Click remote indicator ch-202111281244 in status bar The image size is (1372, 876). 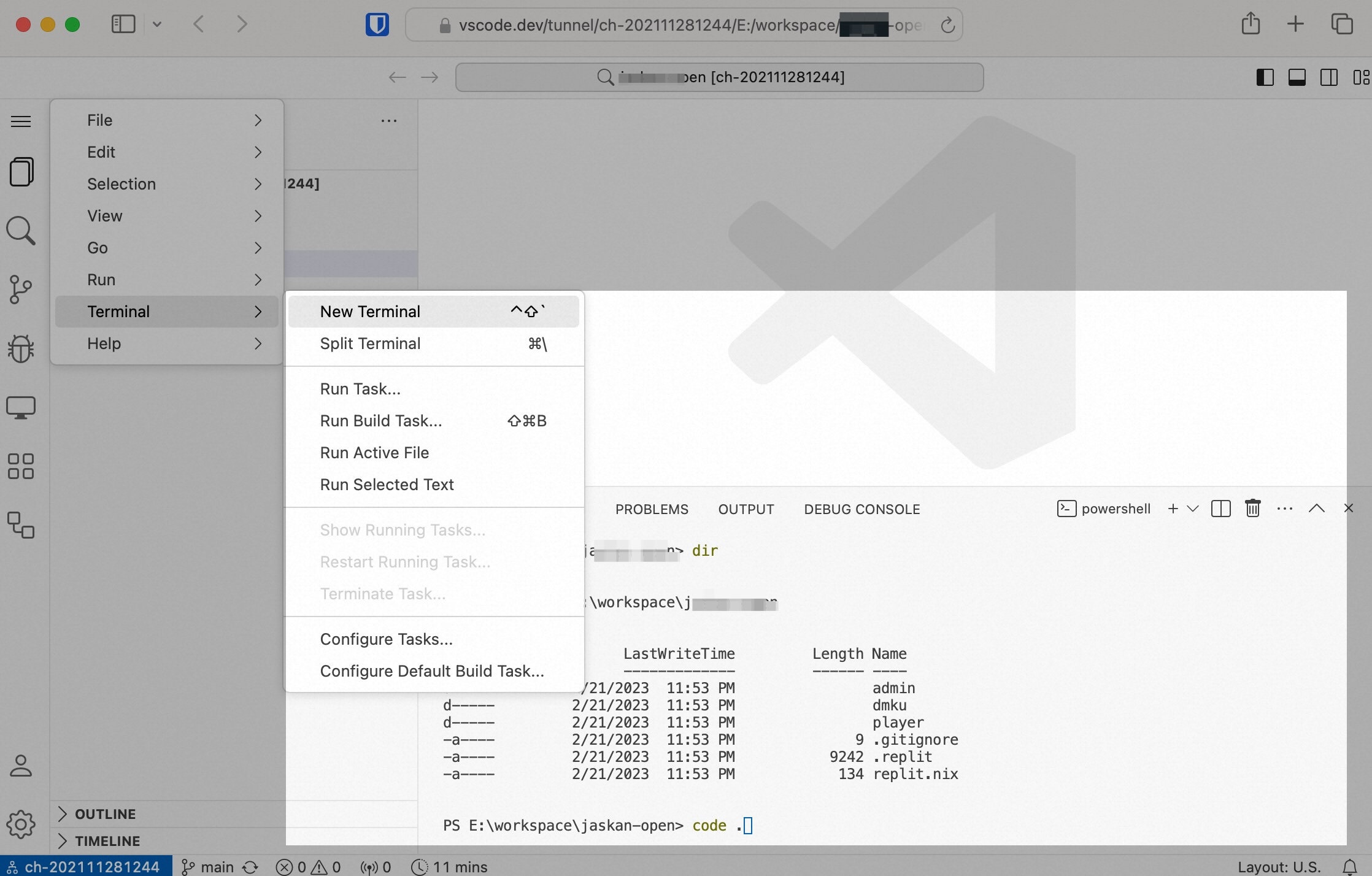point(86,867)
